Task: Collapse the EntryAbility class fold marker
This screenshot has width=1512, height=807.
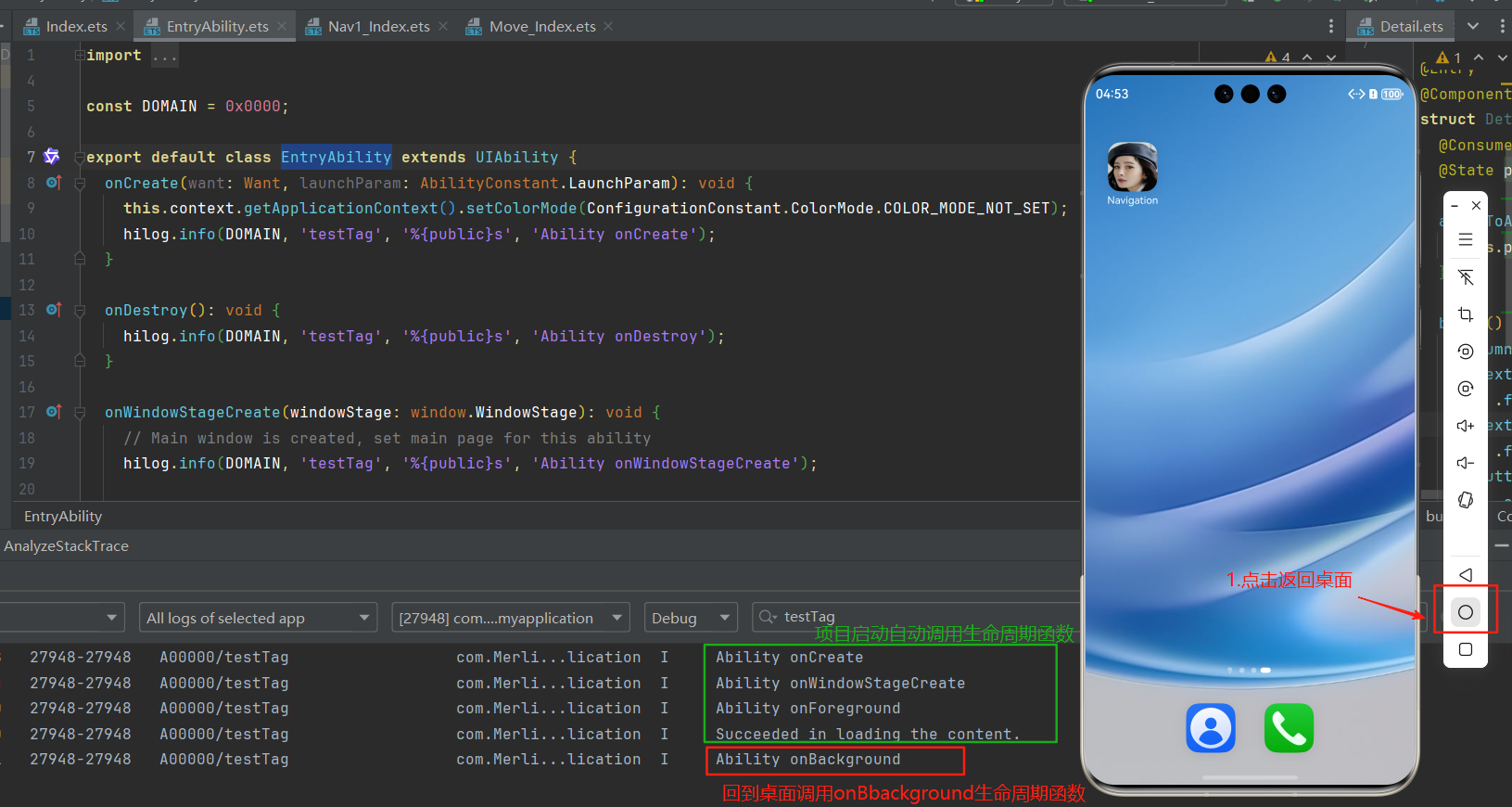Action: (80, 158)
